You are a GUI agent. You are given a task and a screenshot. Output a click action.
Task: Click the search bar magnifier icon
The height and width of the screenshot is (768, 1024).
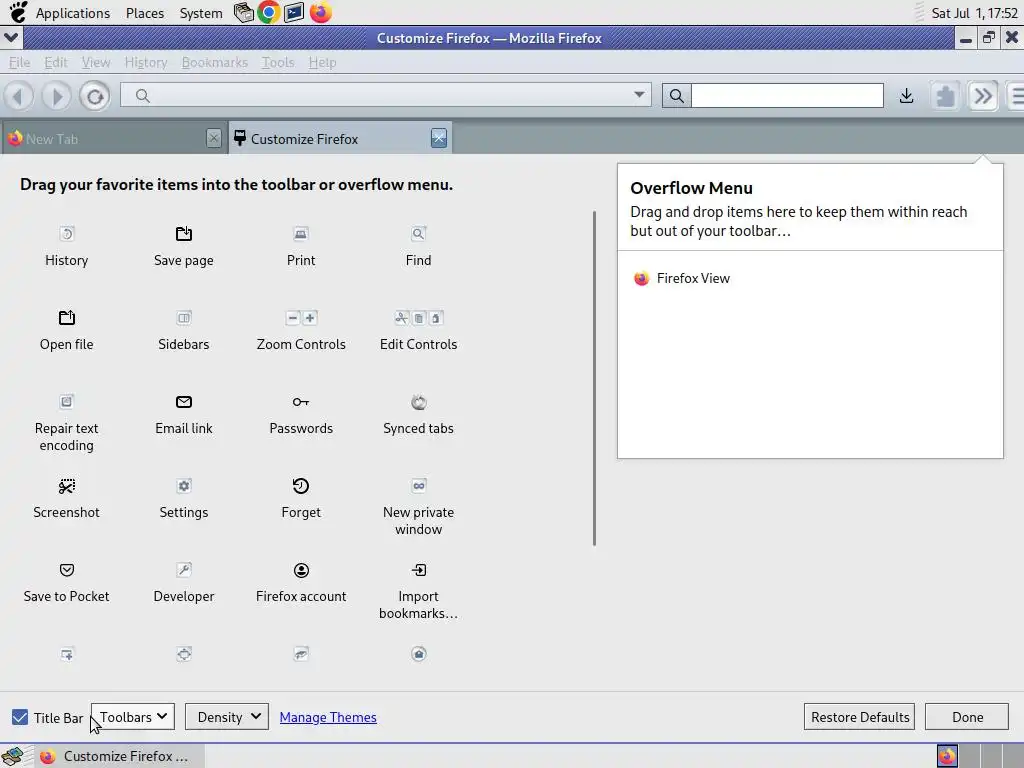click(677, 96)
